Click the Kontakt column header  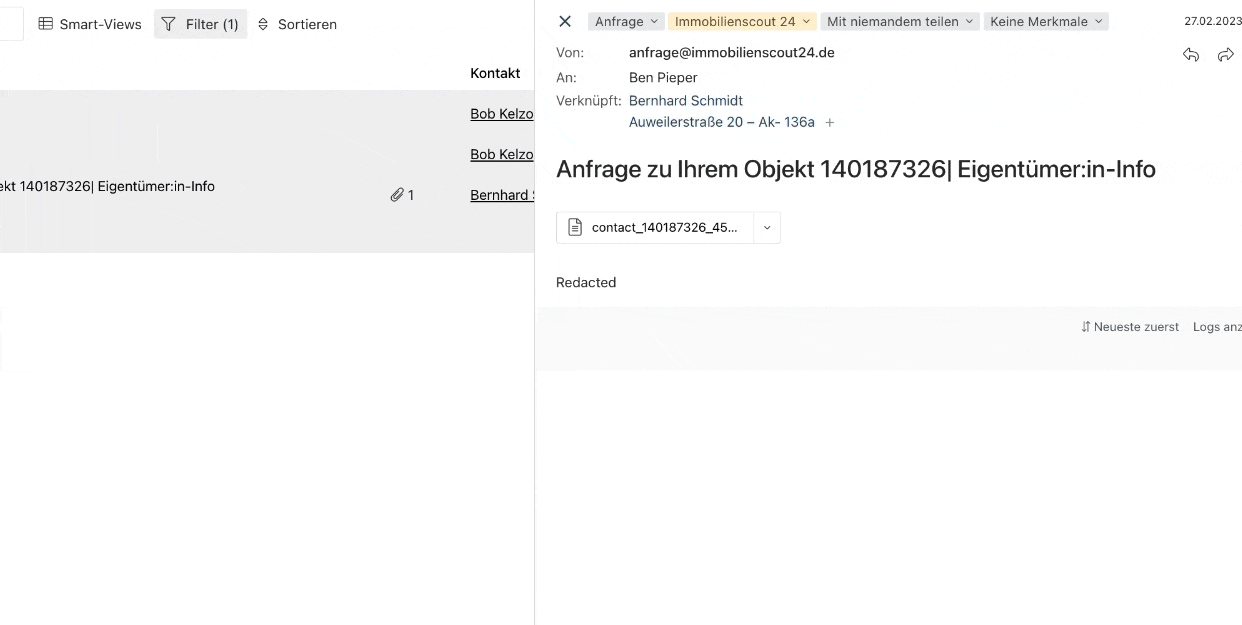coord(495,73)
